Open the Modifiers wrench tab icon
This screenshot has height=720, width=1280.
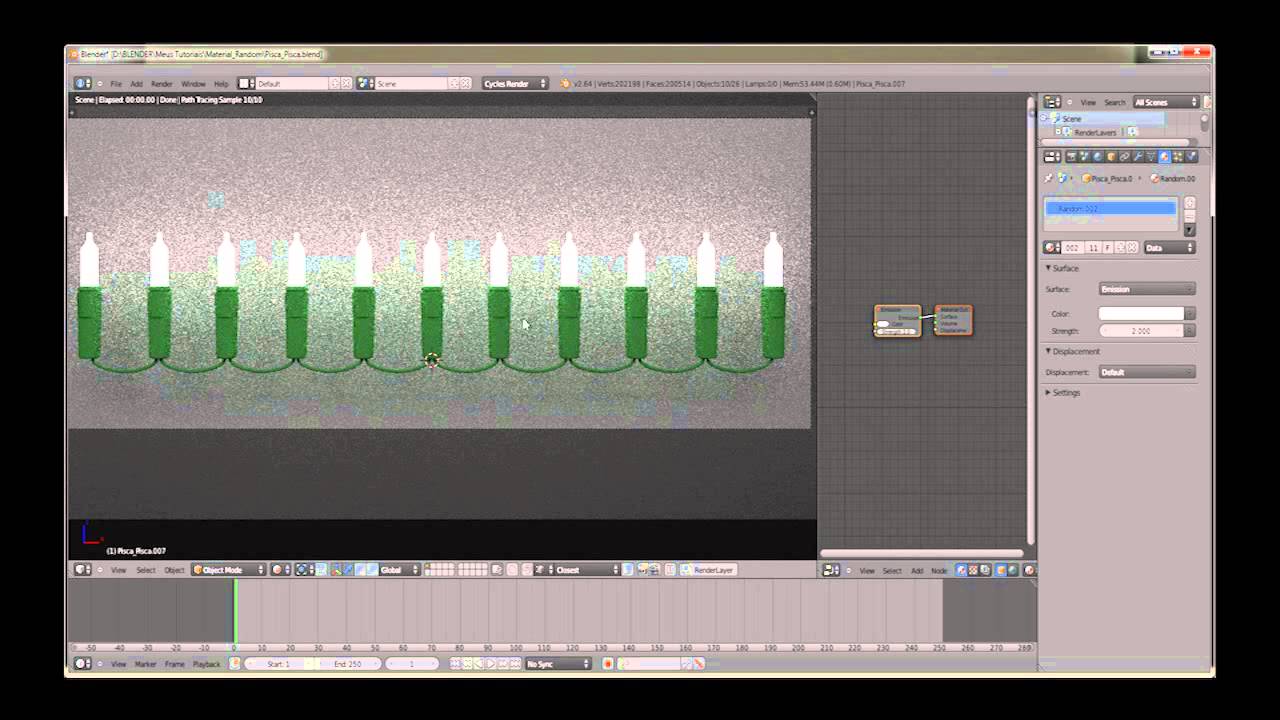[1137, 156]
